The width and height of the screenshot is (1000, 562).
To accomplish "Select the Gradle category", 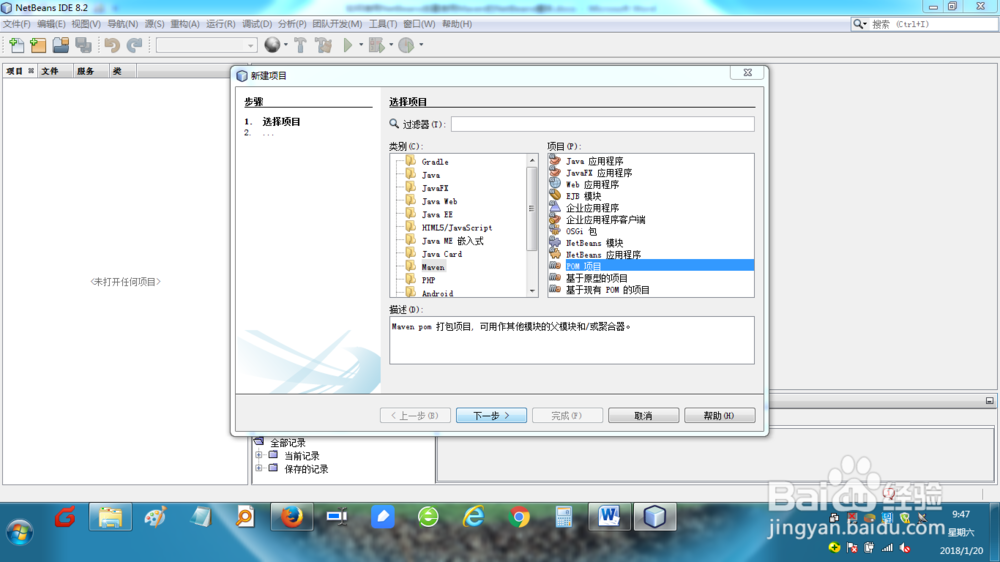I will pos(435,162).
